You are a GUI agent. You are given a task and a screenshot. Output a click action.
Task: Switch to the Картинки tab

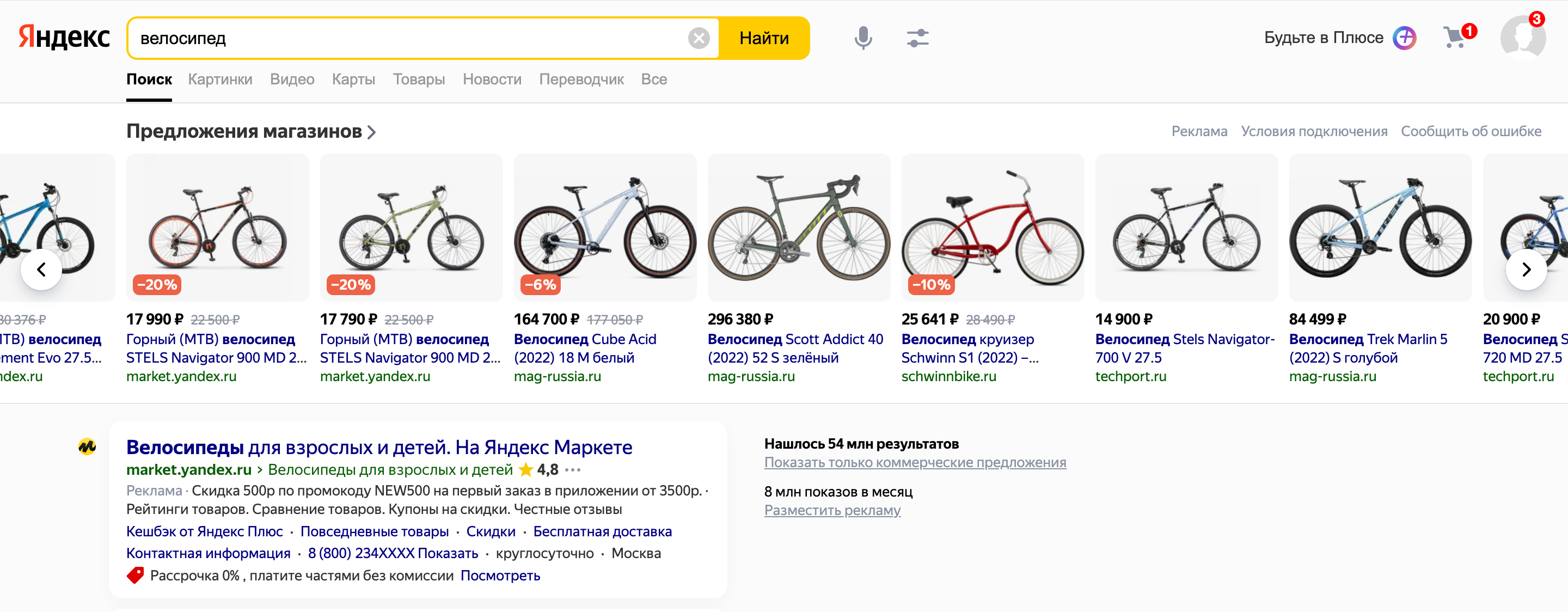[x=220, y=79]
